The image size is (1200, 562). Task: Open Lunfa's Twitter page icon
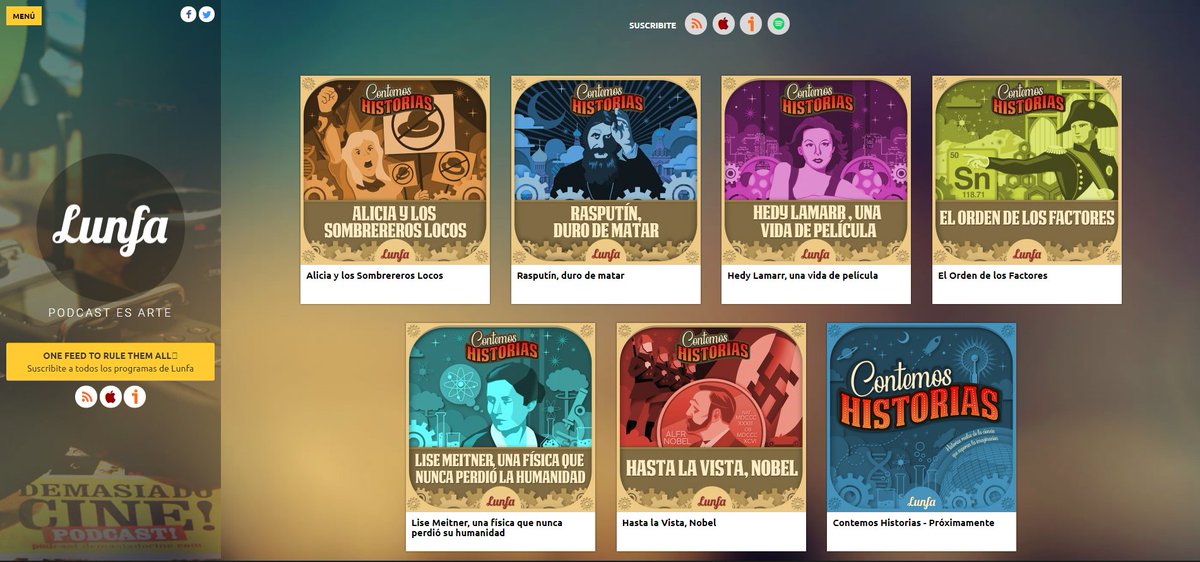(x=207, y=14)
